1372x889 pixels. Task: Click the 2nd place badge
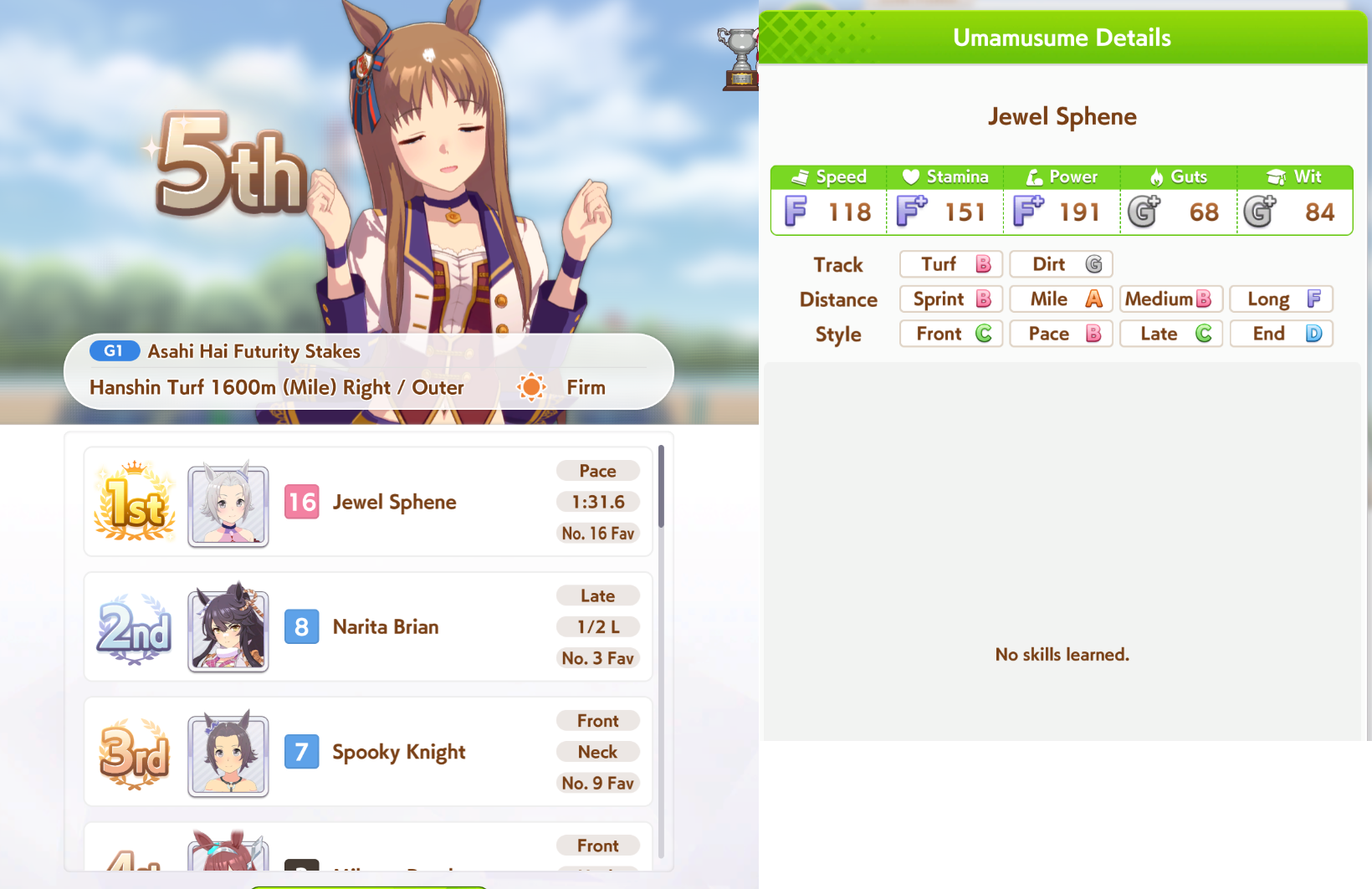pos(135,629)
